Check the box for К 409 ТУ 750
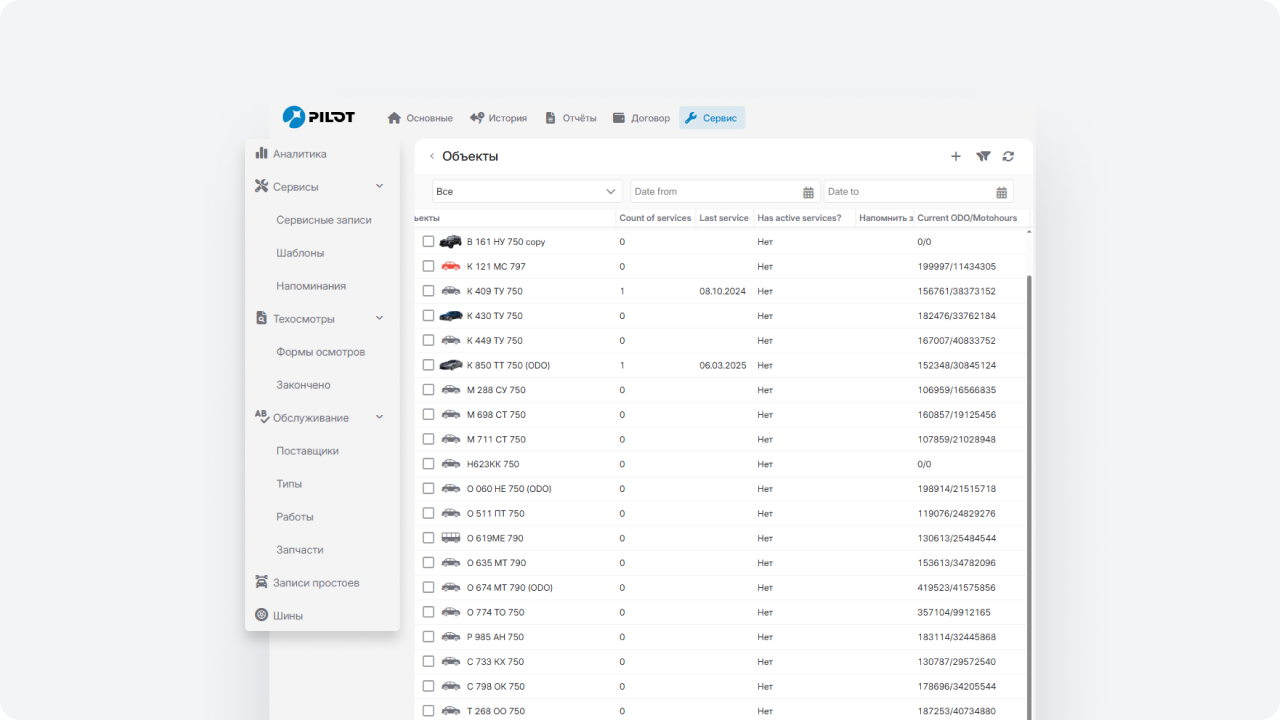The image size is (1280, 720). [x=428, y=291]
